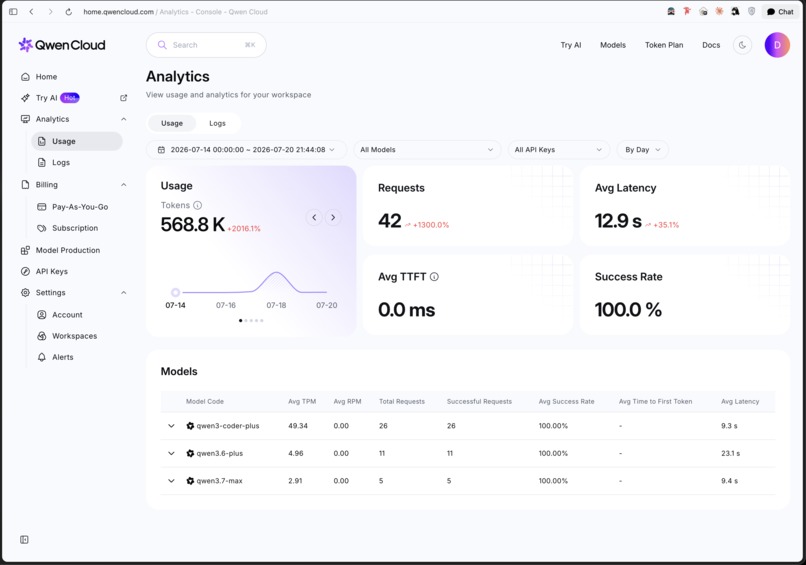Collapse the Analytics sidebar section
The height and width of the screenshot is (565, 806).
[123, 119]
